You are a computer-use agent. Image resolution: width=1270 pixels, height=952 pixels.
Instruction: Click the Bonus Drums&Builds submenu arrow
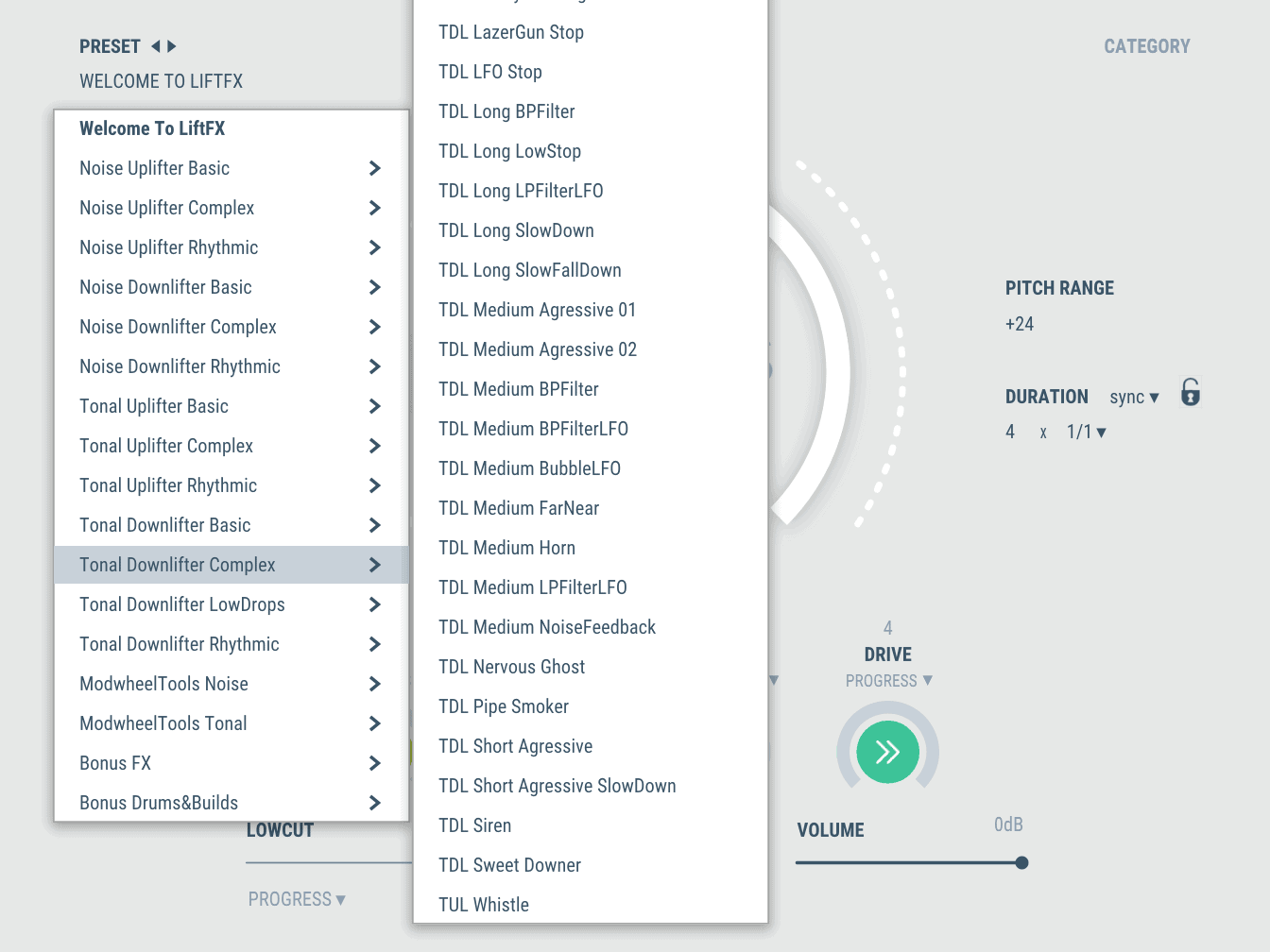coord(375,803)
